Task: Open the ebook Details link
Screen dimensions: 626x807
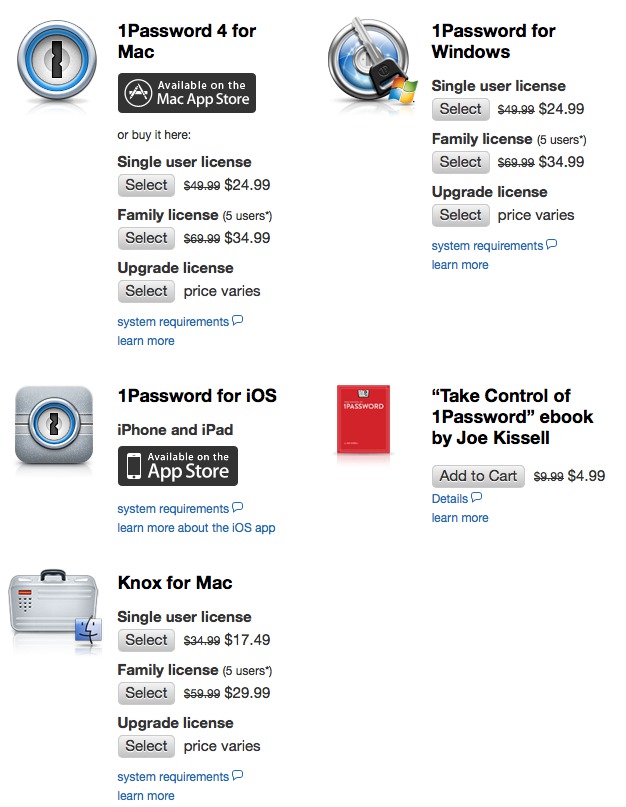Action: [450, 498]
